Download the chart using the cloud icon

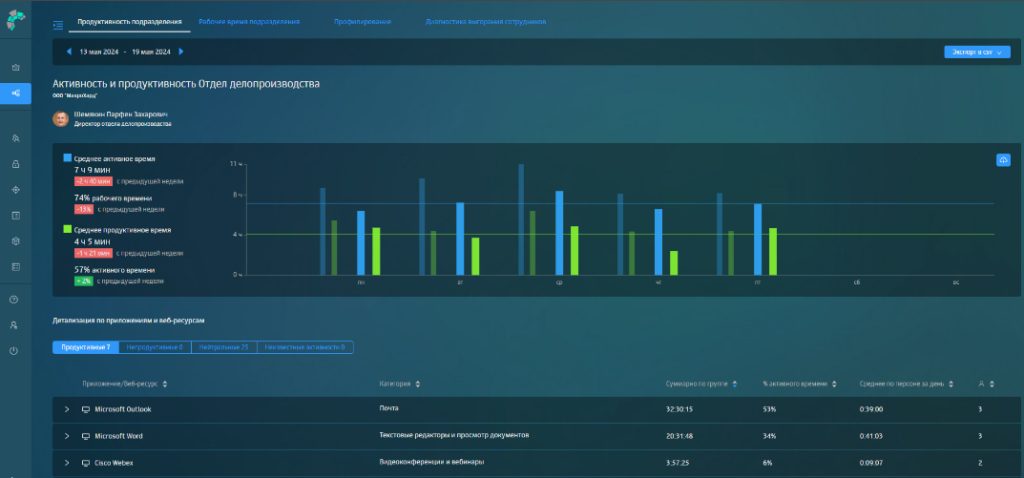(1003, 160)
